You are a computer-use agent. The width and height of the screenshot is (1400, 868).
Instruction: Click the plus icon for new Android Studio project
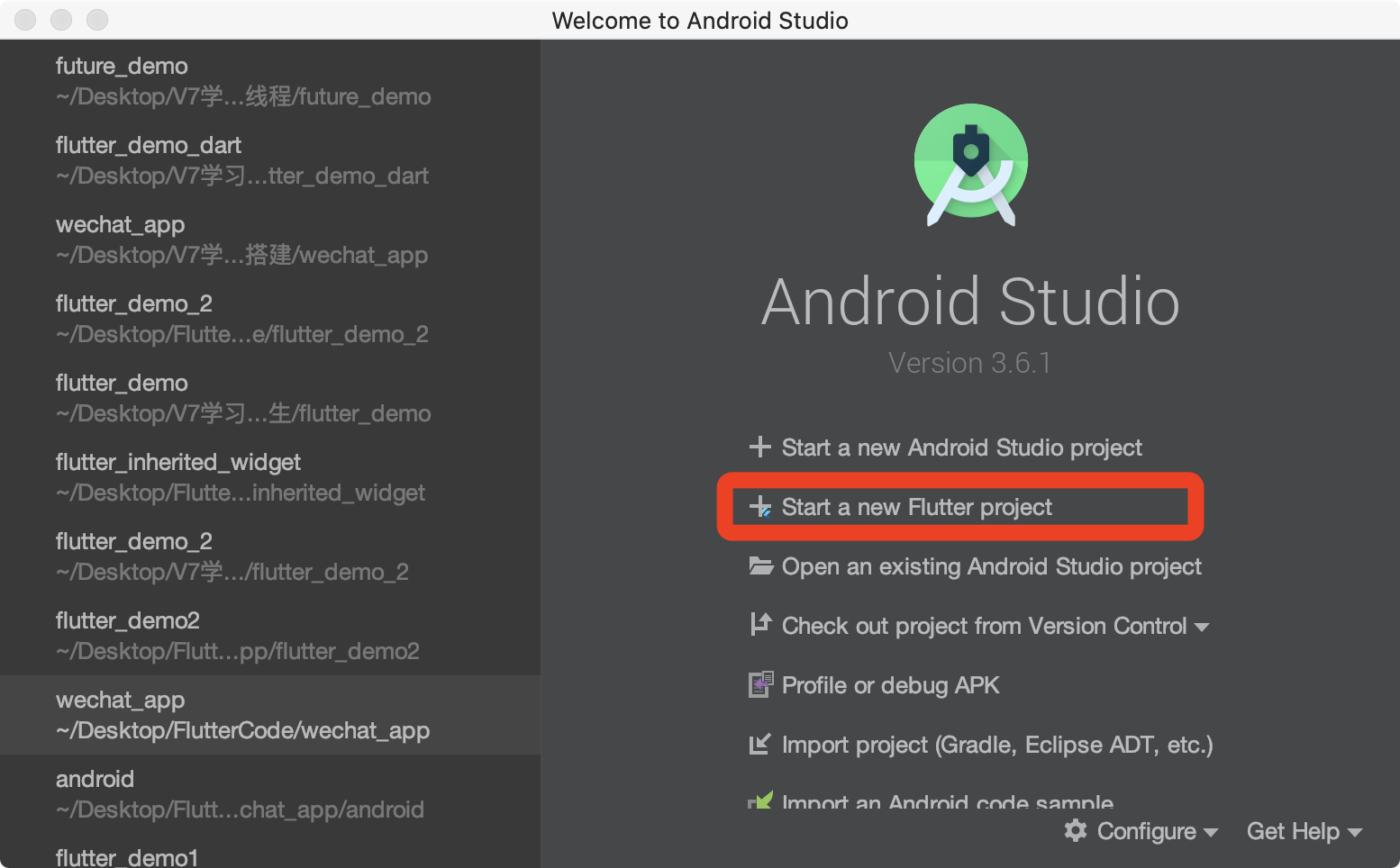[760, 447]
